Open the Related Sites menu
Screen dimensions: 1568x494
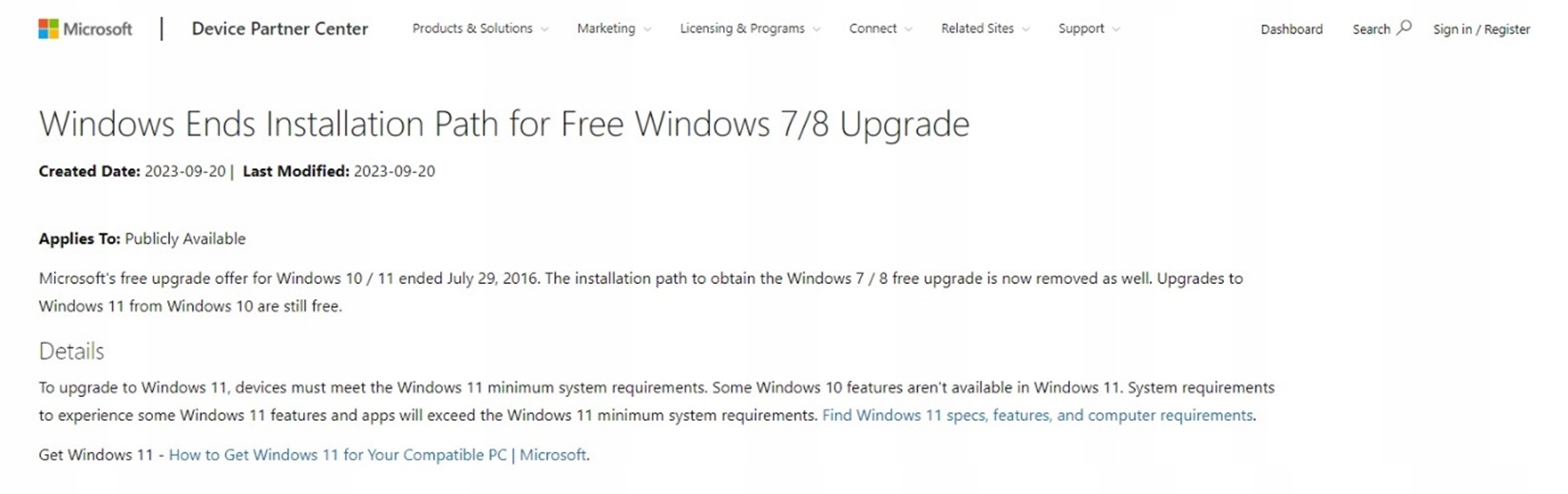point(977,28)
